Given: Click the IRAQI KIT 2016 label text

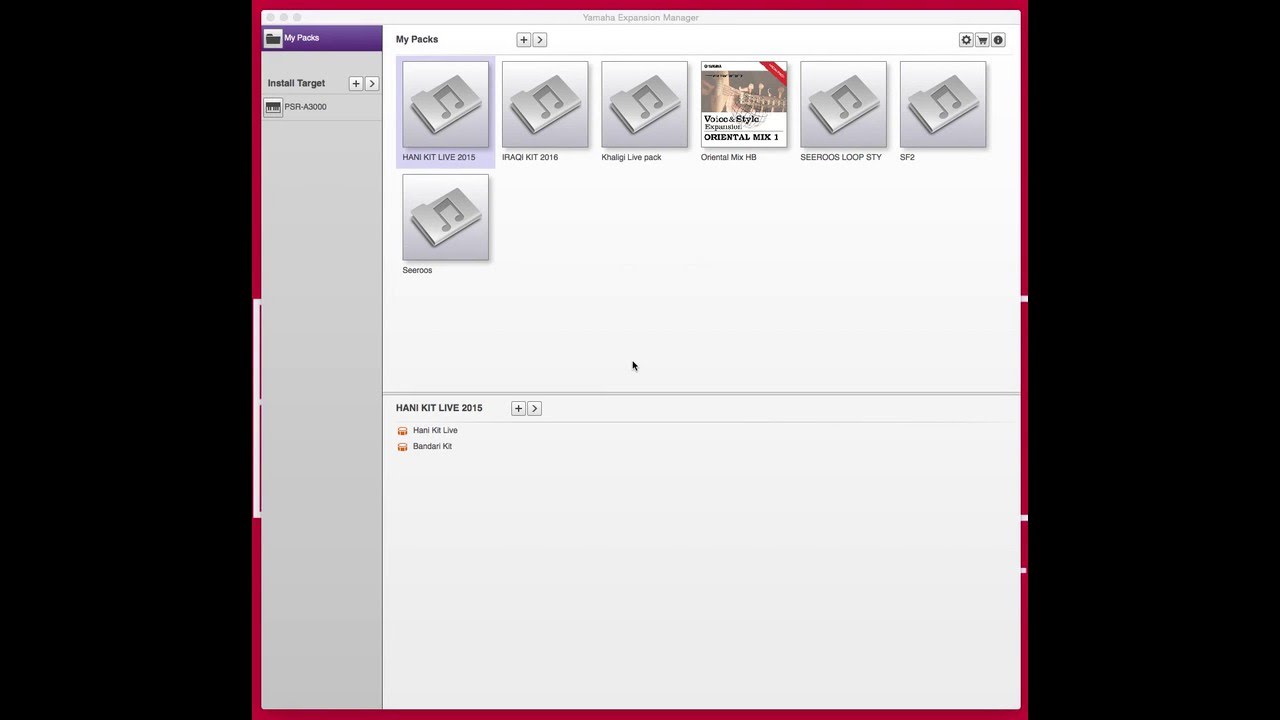Looking at the screenshot, I should tap(530, 157).
